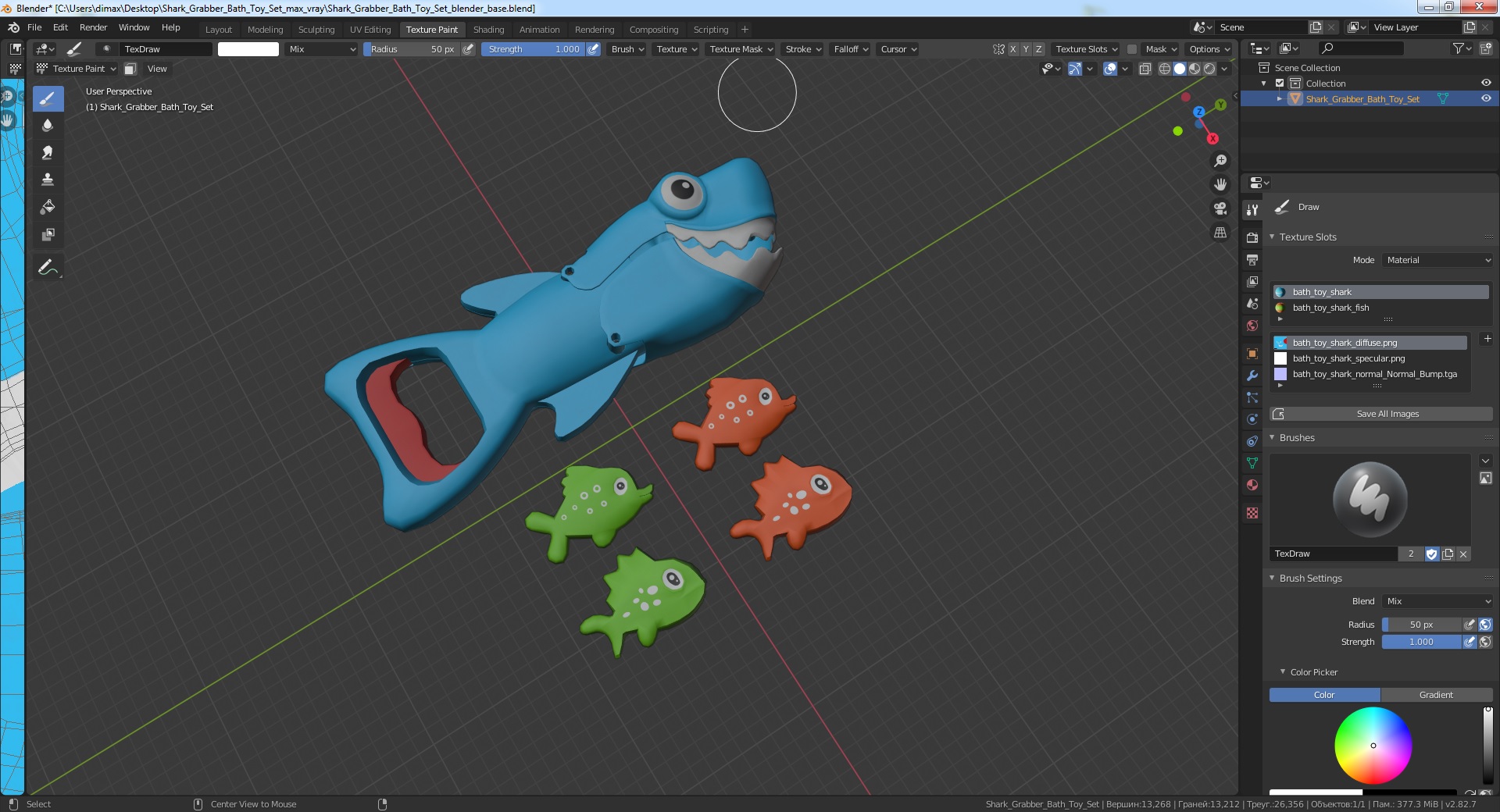The image size is (1500, 812).
Task: Collapse the Texture Slots panel
Action: (1272, 237)
